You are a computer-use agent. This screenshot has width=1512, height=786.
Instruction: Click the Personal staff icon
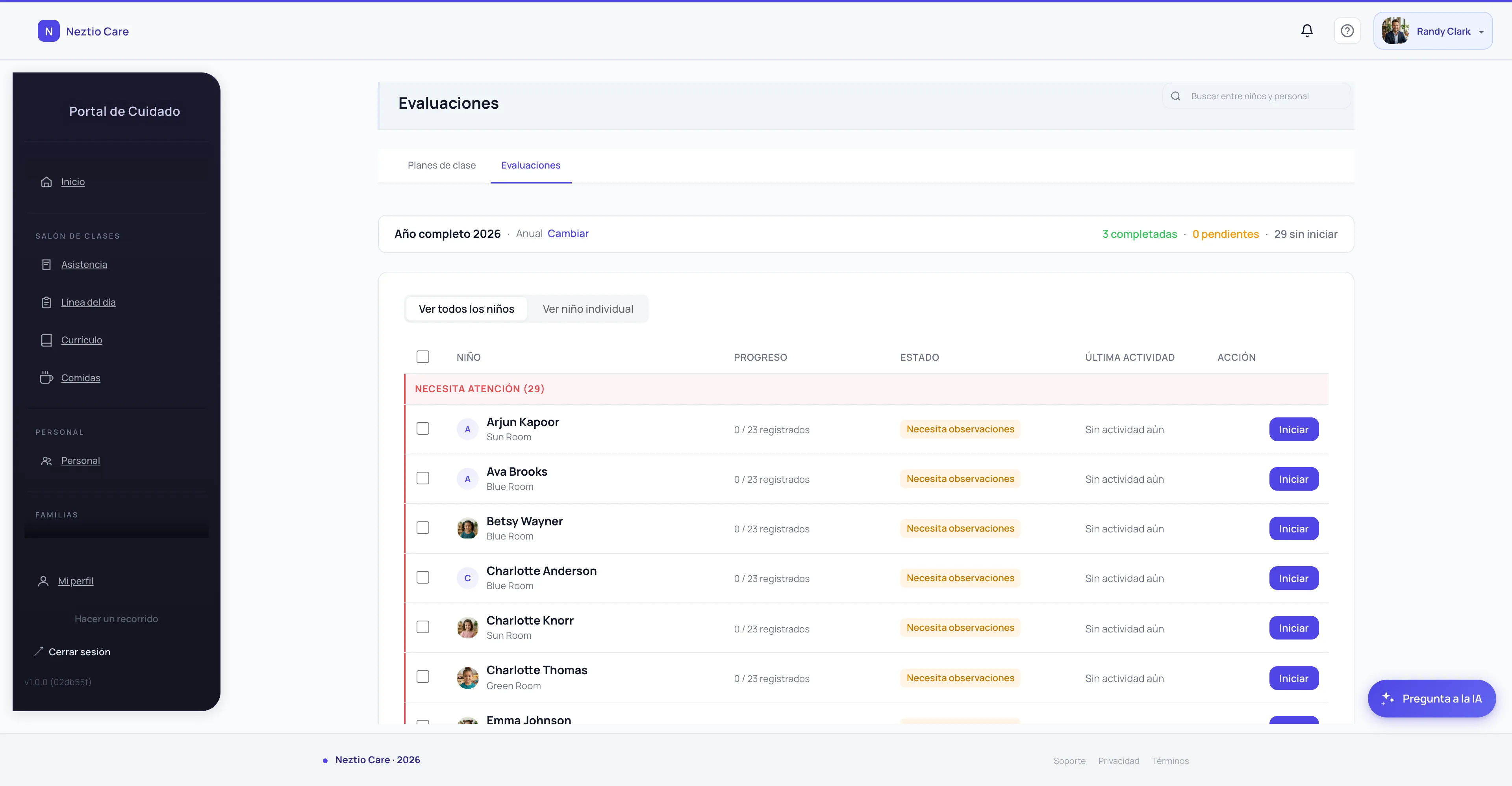(x=46, y=461)
